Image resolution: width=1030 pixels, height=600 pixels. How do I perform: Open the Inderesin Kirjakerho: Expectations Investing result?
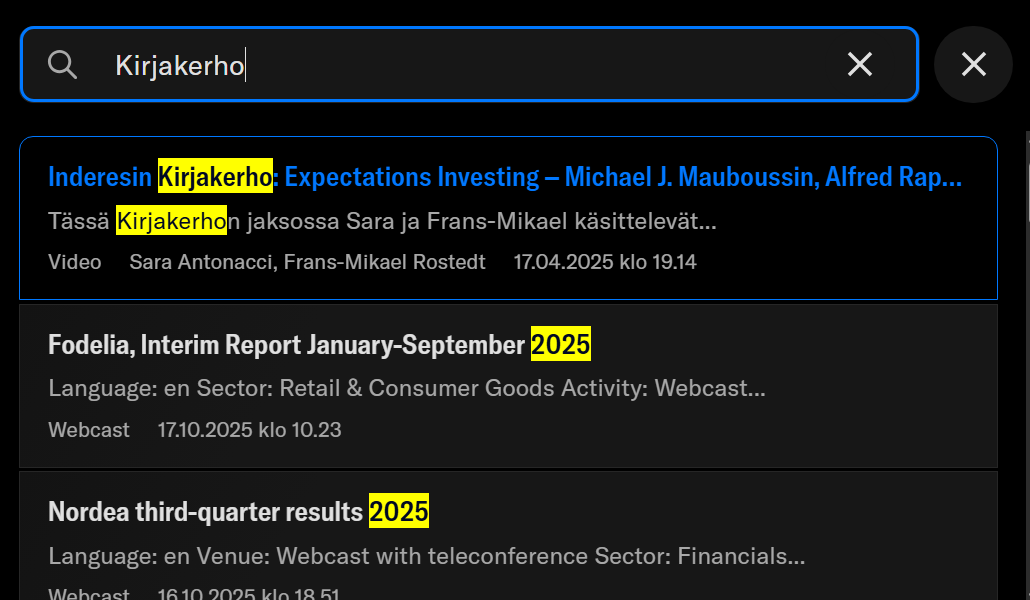point(504,177)
